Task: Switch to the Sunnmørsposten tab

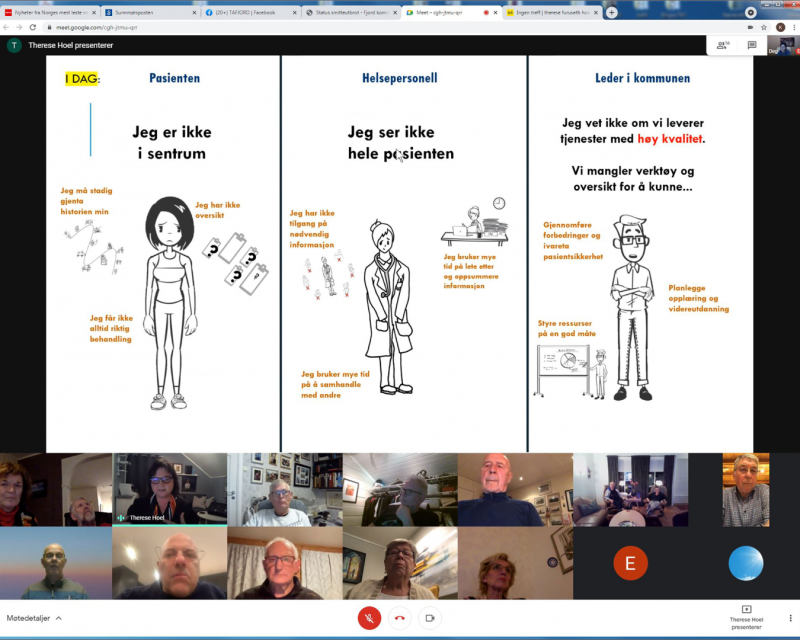Action: coord(150,13)
